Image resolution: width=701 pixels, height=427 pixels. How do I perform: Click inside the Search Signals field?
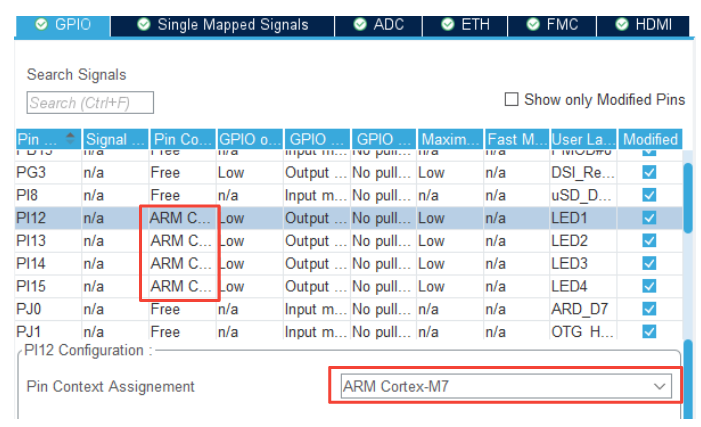click(x=90, y=103)
